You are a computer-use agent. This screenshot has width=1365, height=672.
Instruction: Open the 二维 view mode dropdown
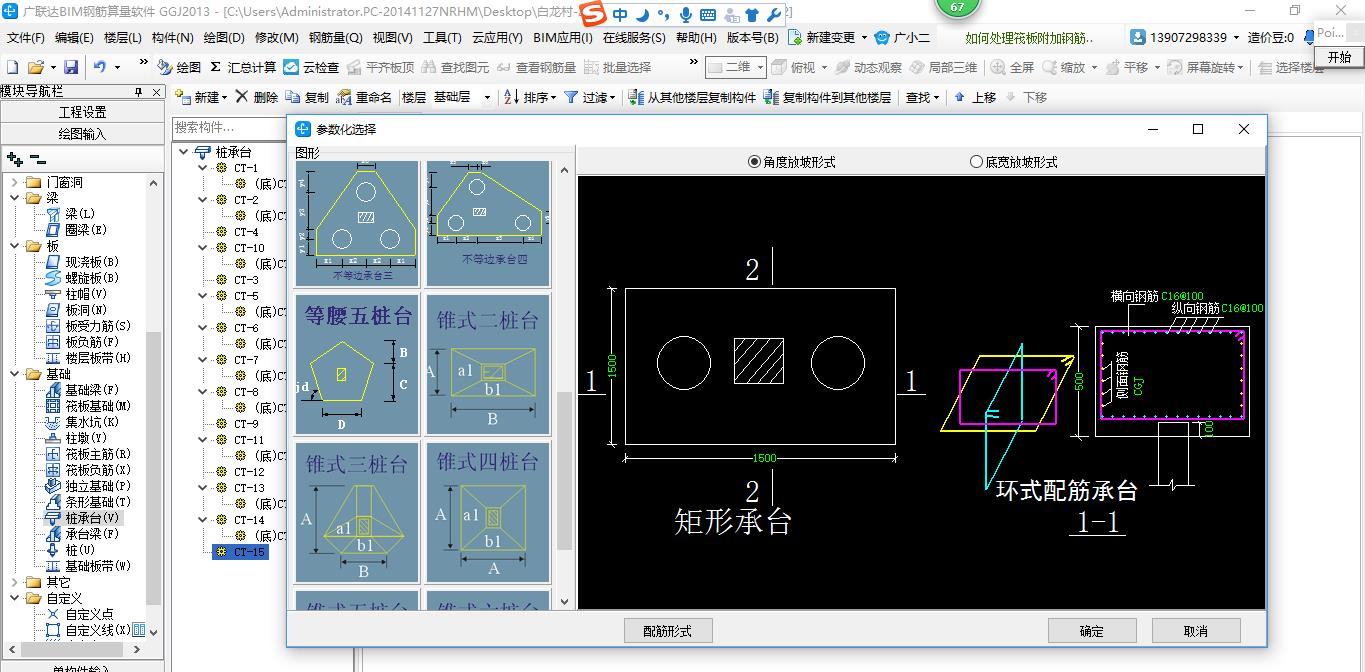point(760,67)
